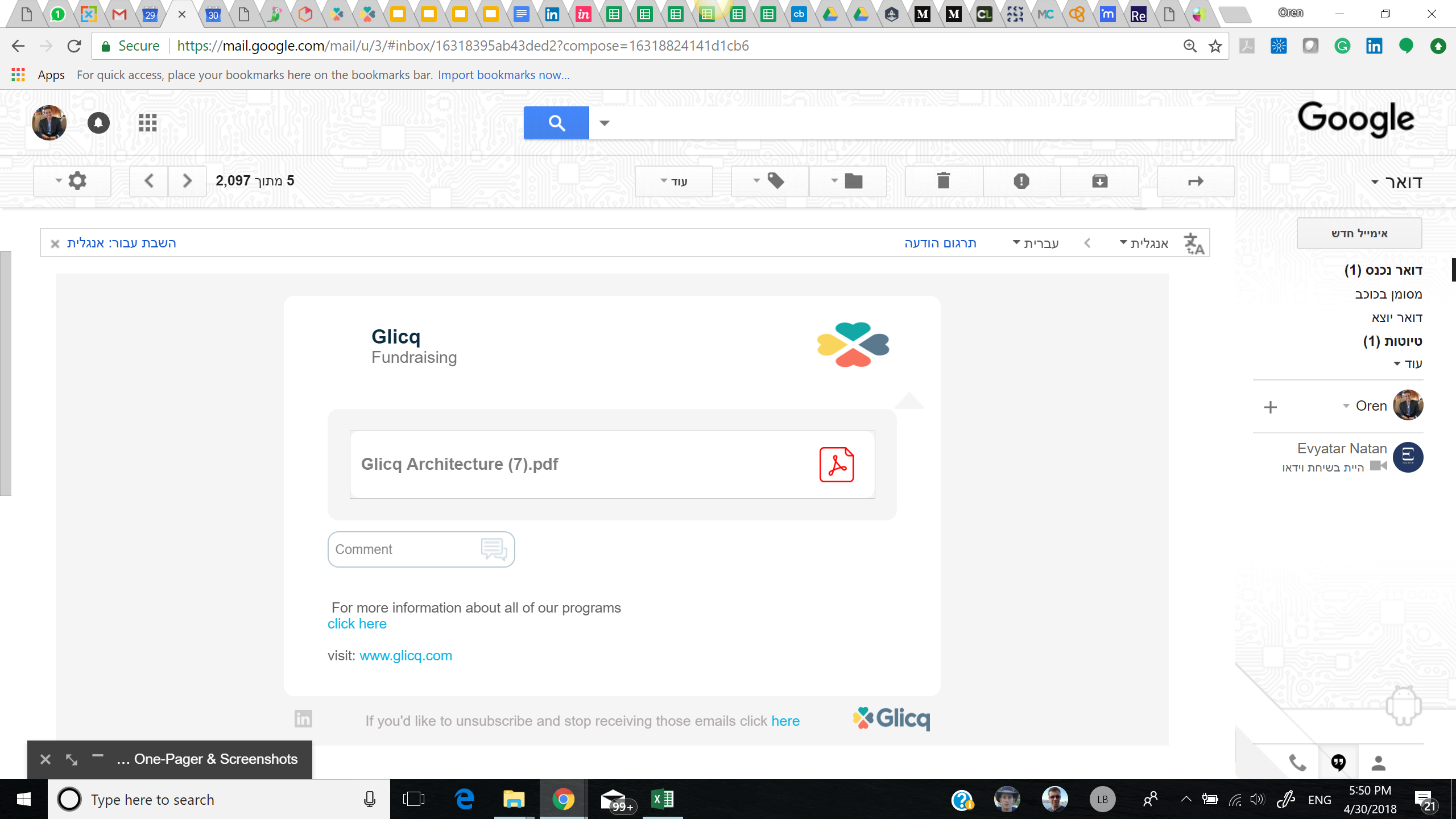Click the notifications bell icon
Viewport: 1456px width, 819px height.
(98, 123)
